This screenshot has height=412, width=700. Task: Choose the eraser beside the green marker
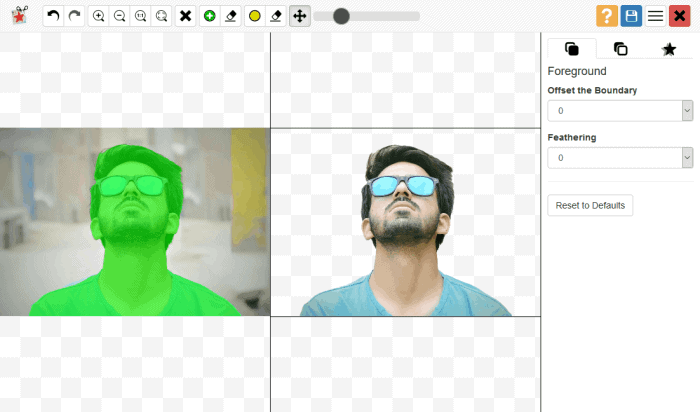tap(231, 17)
